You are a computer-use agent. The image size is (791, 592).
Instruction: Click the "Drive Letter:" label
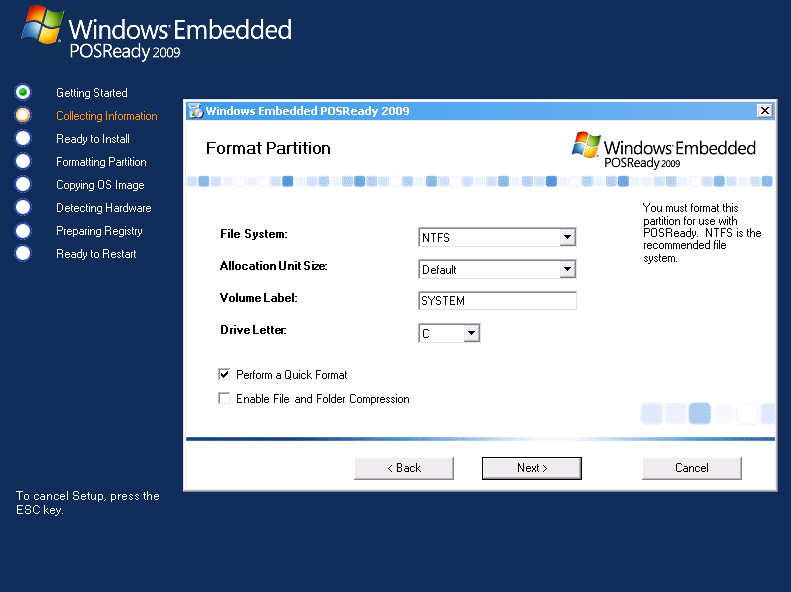pyautogui.click(x=253, y=330)
